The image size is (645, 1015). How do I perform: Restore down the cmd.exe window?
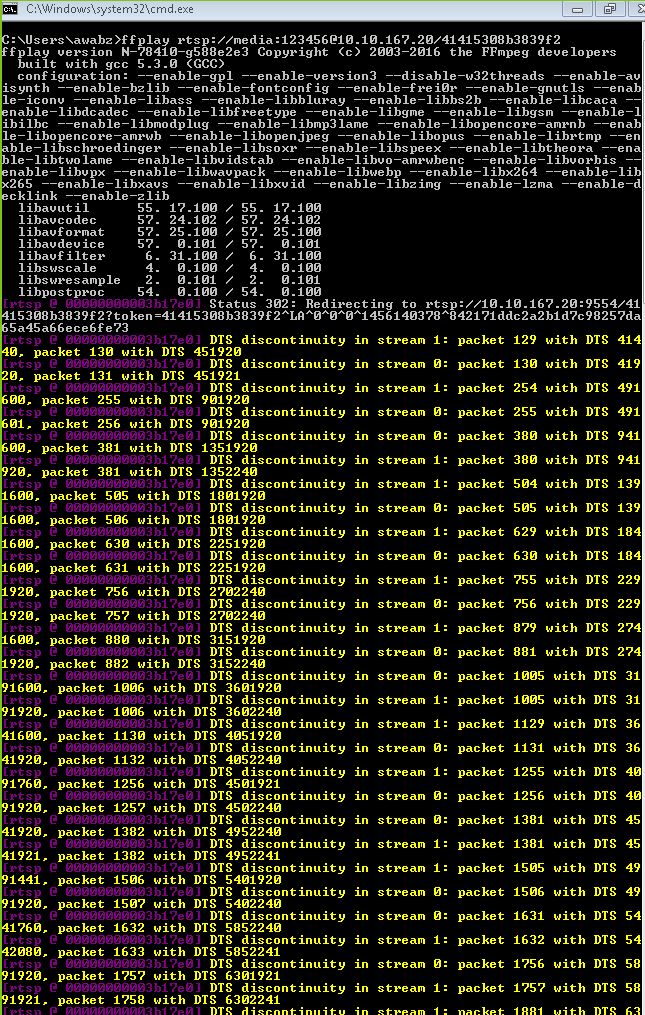coord(609,9)
